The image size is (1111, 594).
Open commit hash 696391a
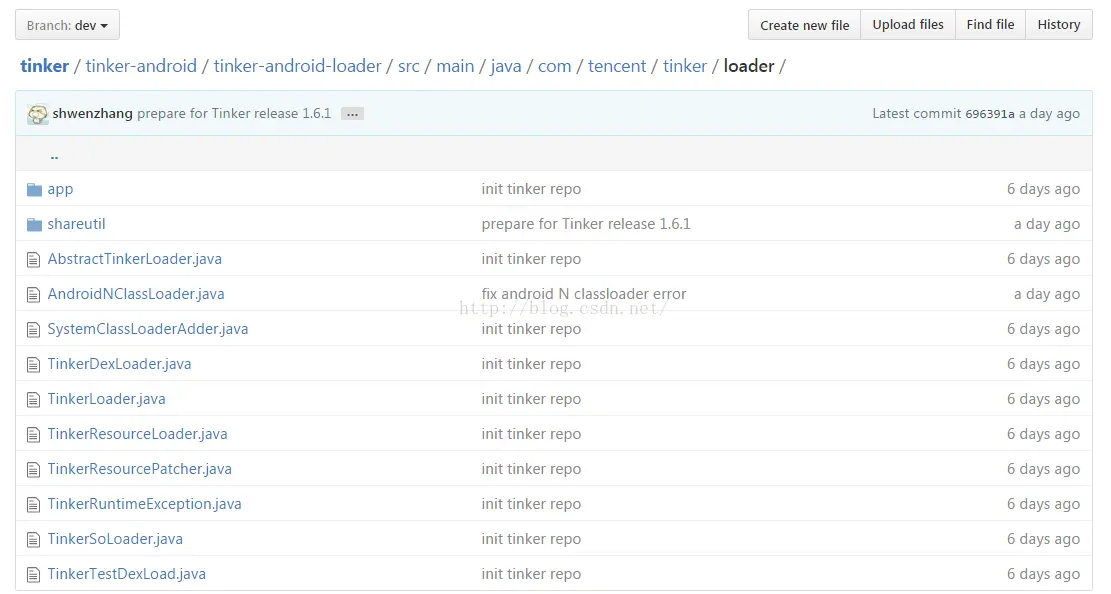point(989,113)
